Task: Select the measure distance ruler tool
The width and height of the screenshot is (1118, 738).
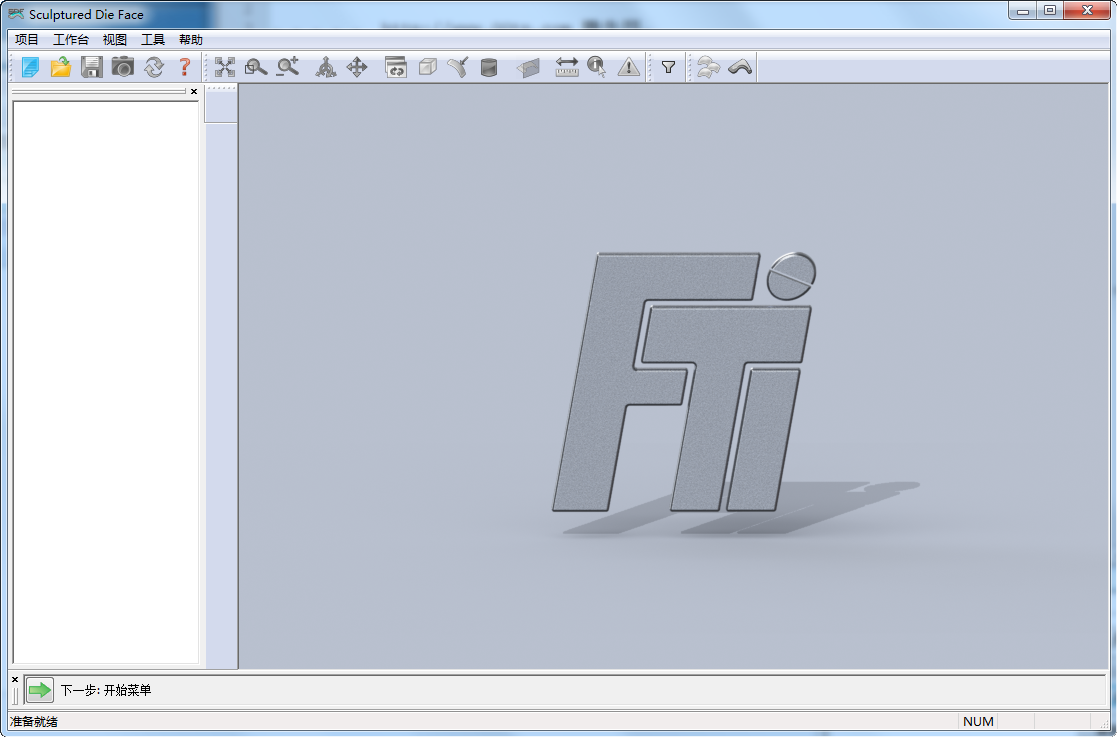Action: [567, 67]
